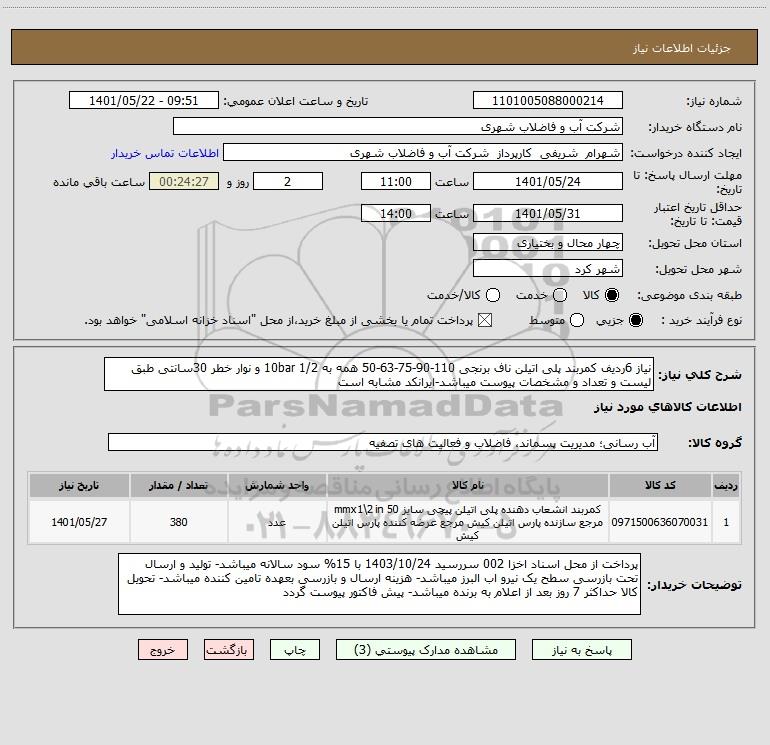
Task: Click the شرح کلی نیاز description box
Action: tap(379, 374)
